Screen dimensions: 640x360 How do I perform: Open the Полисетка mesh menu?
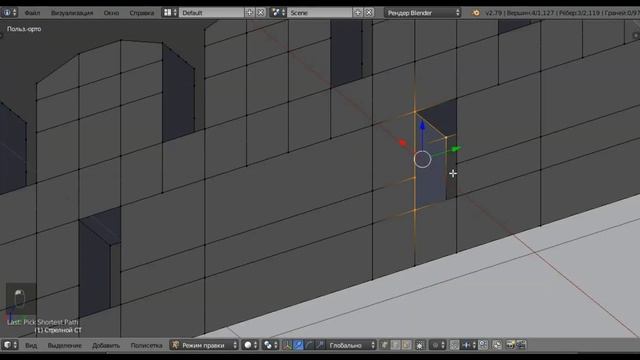coord(146,345)
